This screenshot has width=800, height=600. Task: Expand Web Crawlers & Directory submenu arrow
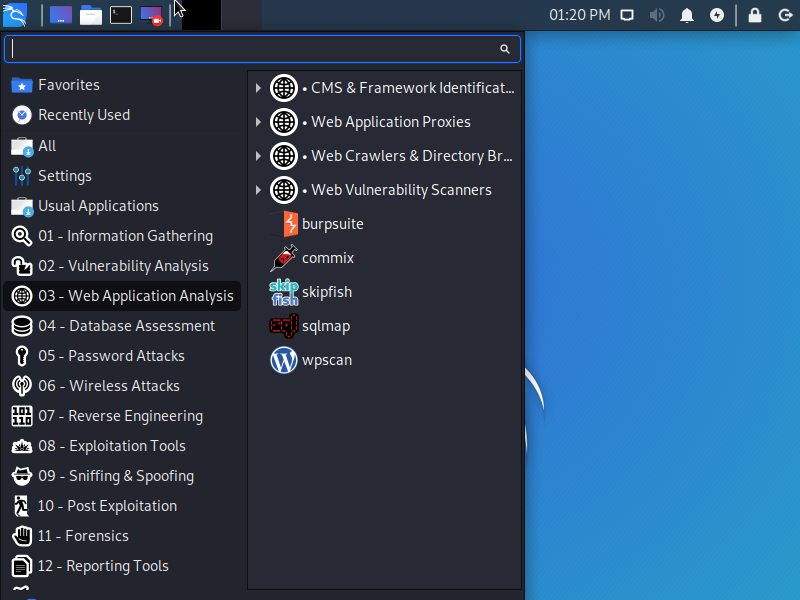(258, 156)
